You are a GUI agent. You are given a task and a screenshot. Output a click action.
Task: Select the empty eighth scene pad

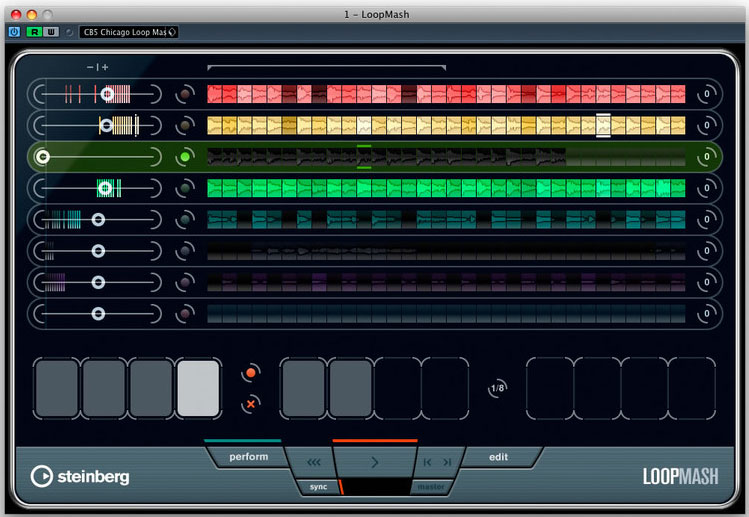pyautogui.click(x=444, y=388)
